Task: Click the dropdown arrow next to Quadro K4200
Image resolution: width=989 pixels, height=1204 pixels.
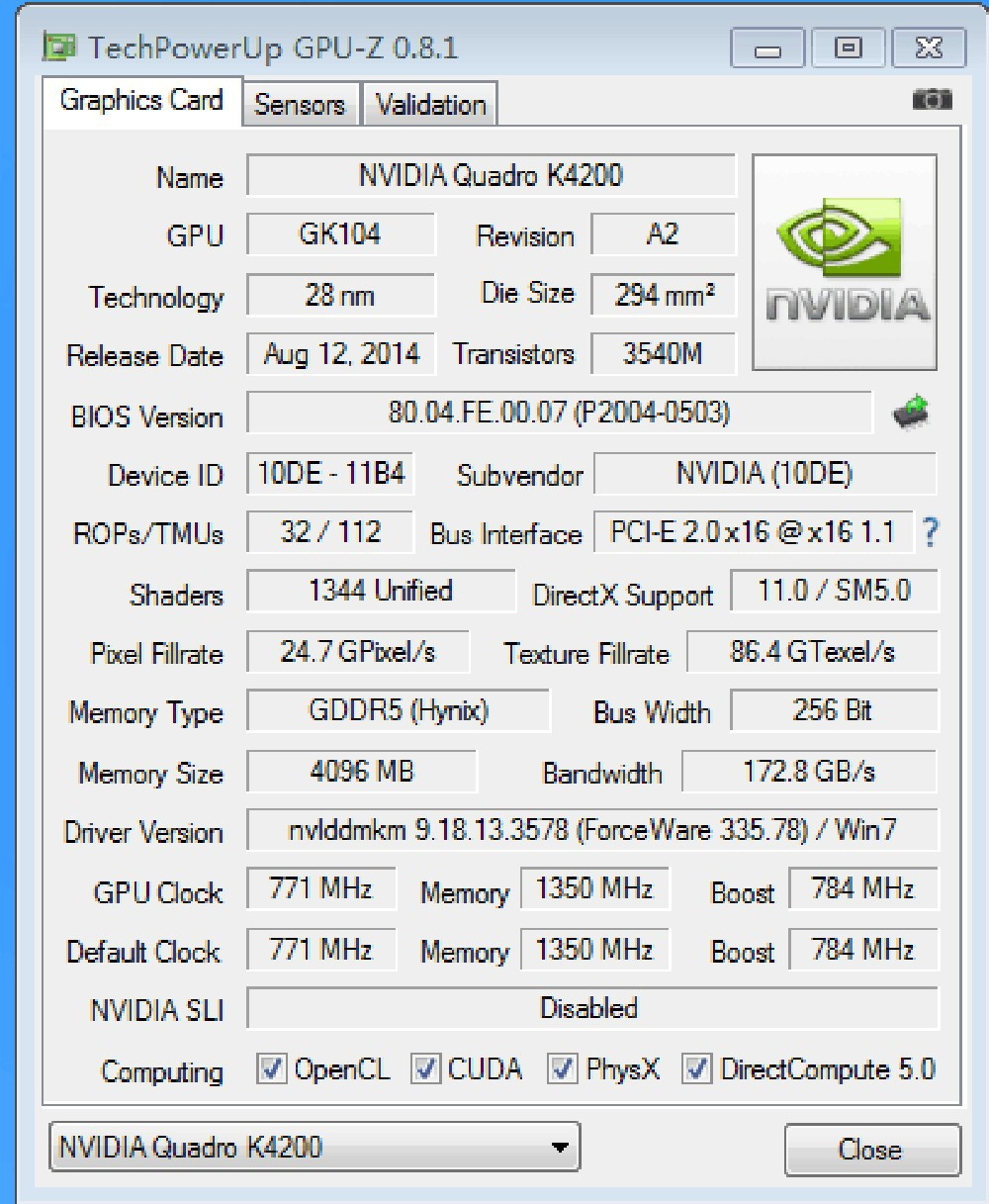Action: pos(560,1147)
